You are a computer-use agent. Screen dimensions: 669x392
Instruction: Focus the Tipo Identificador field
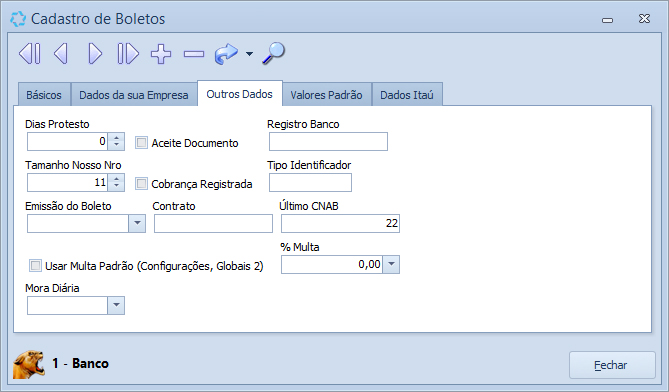point(310,182)
